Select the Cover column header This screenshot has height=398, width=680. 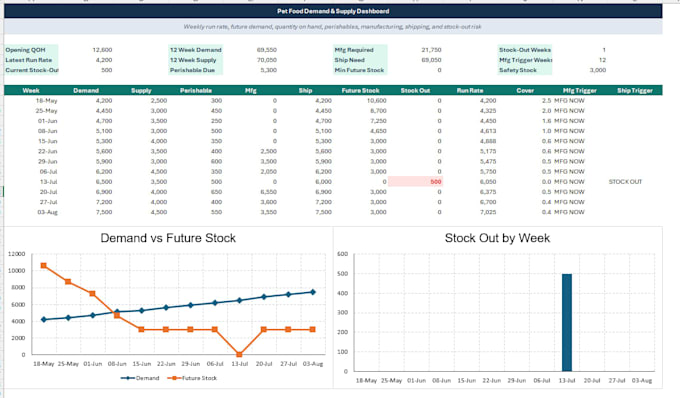point(525,91)
